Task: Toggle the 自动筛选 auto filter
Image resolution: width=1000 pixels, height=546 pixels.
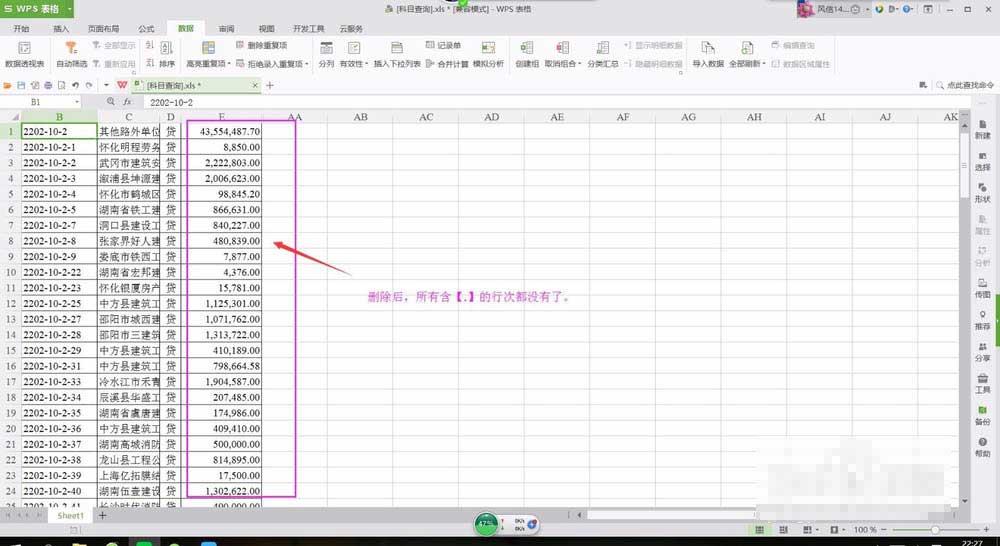Action: [x=71, y=53]
